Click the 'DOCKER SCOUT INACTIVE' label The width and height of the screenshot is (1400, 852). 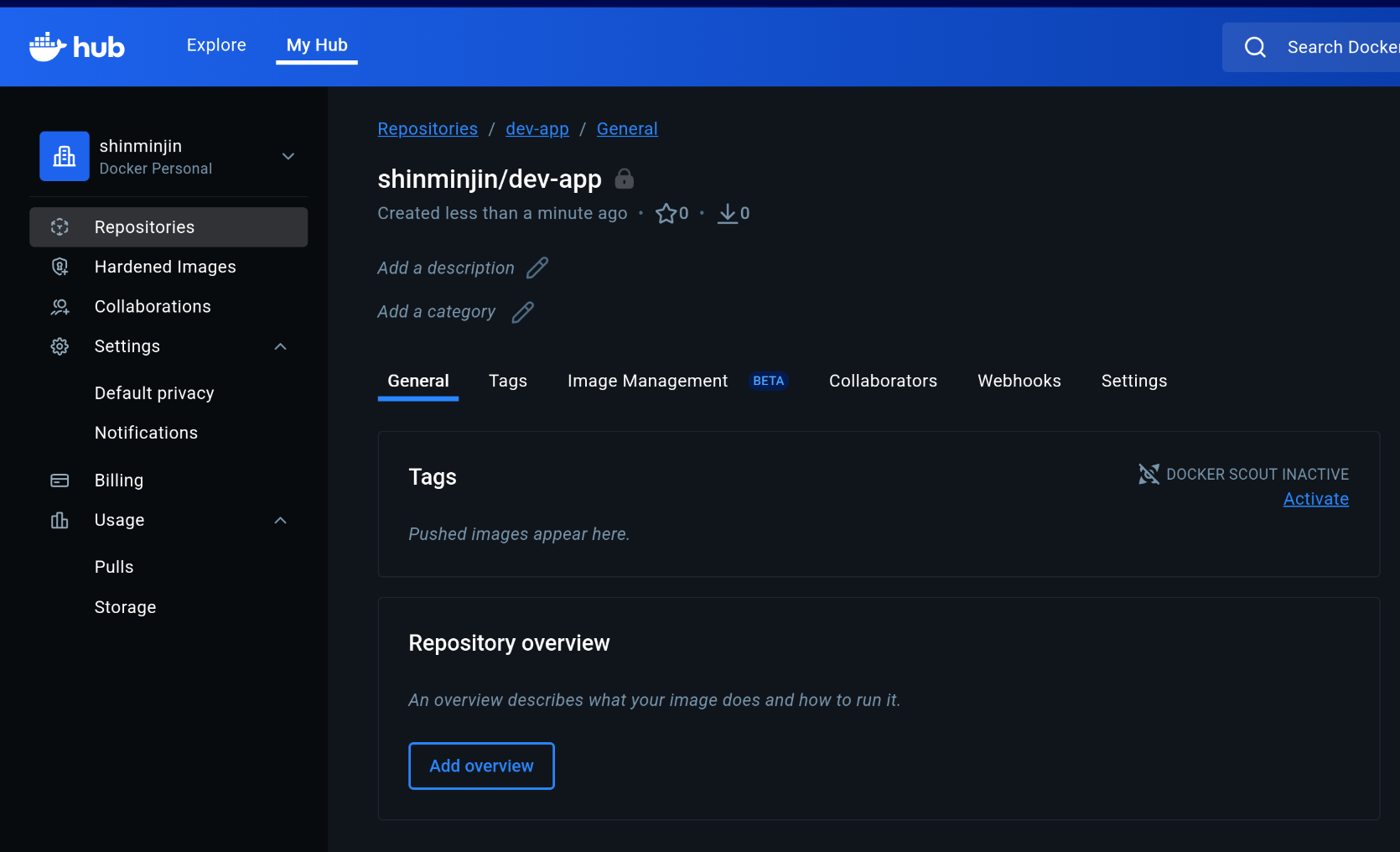click(1257, 475)
